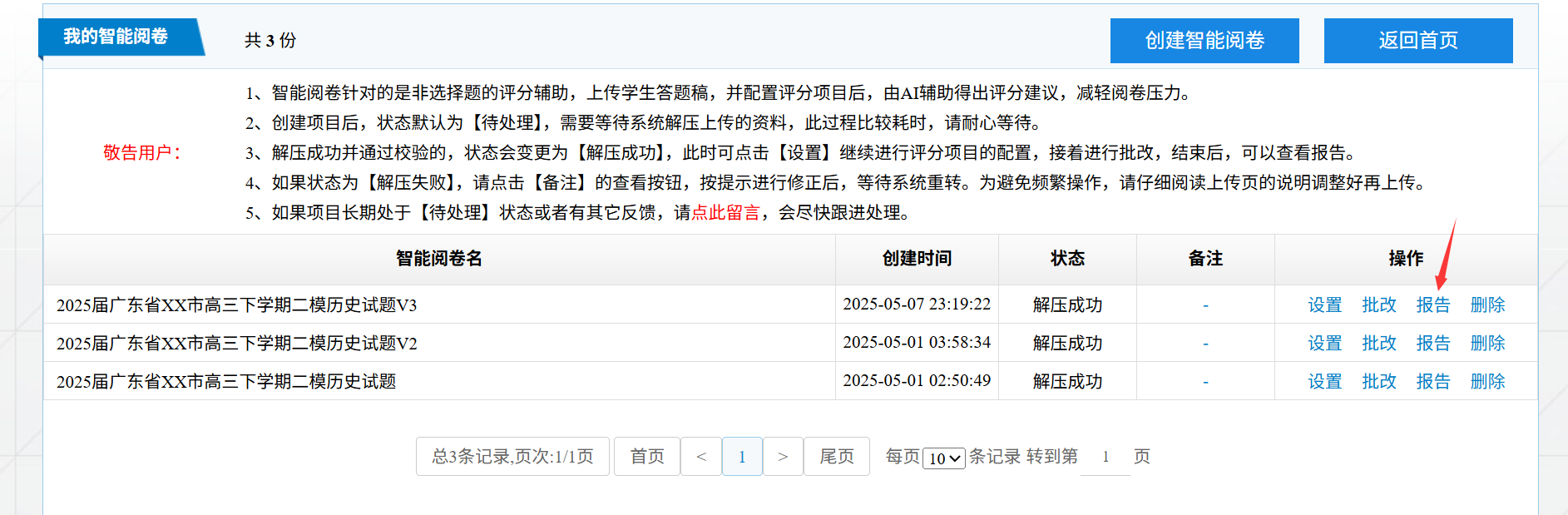
Task: Click 批改 for the 历史试题V3 row
Action: point(1378,305)
